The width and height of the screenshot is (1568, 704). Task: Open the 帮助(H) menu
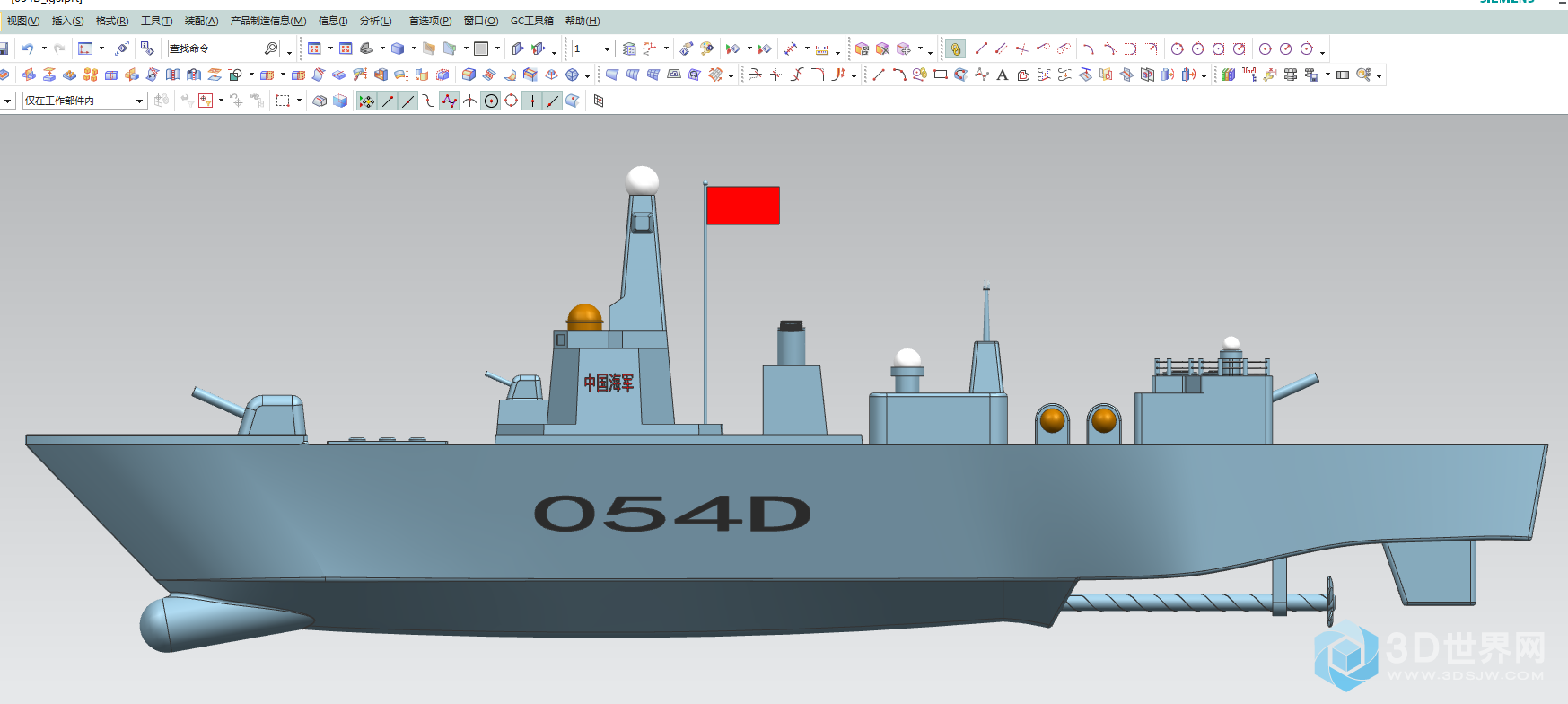(583, 21)
